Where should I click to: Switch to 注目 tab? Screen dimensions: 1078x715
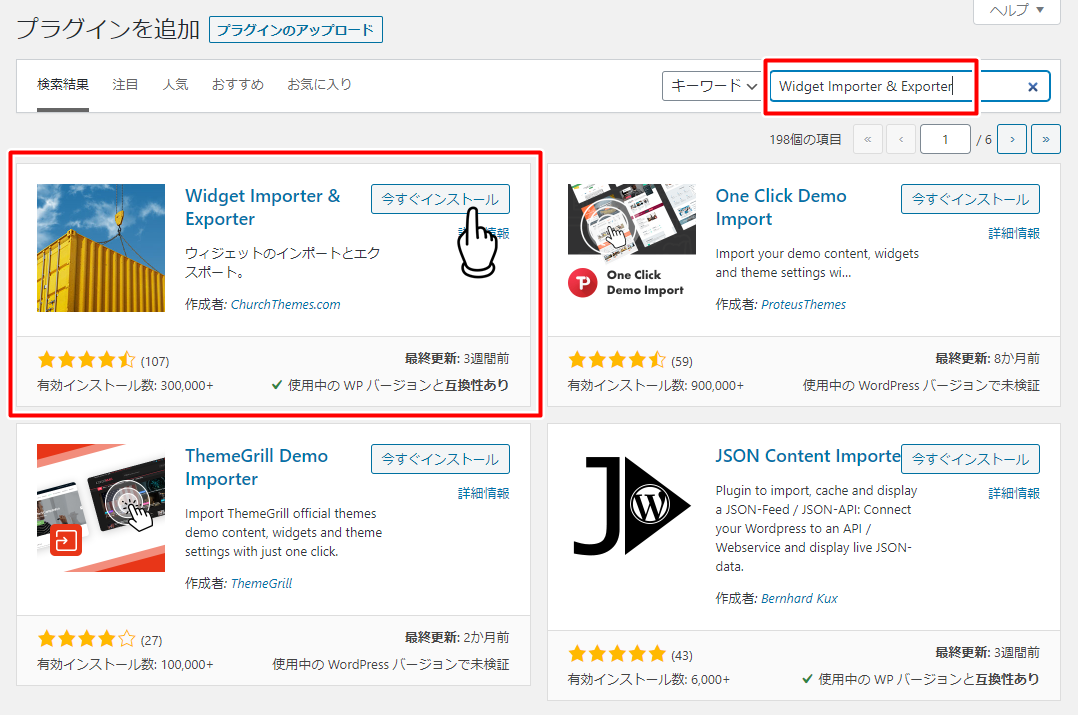[125, 85]
